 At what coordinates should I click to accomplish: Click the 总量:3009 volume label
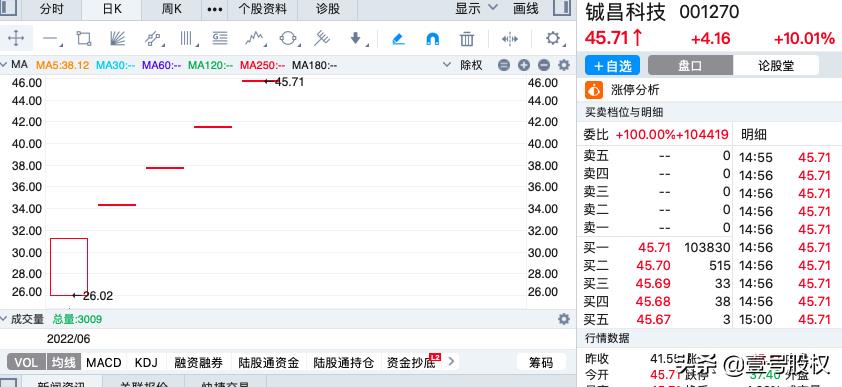tap(77, 319)
